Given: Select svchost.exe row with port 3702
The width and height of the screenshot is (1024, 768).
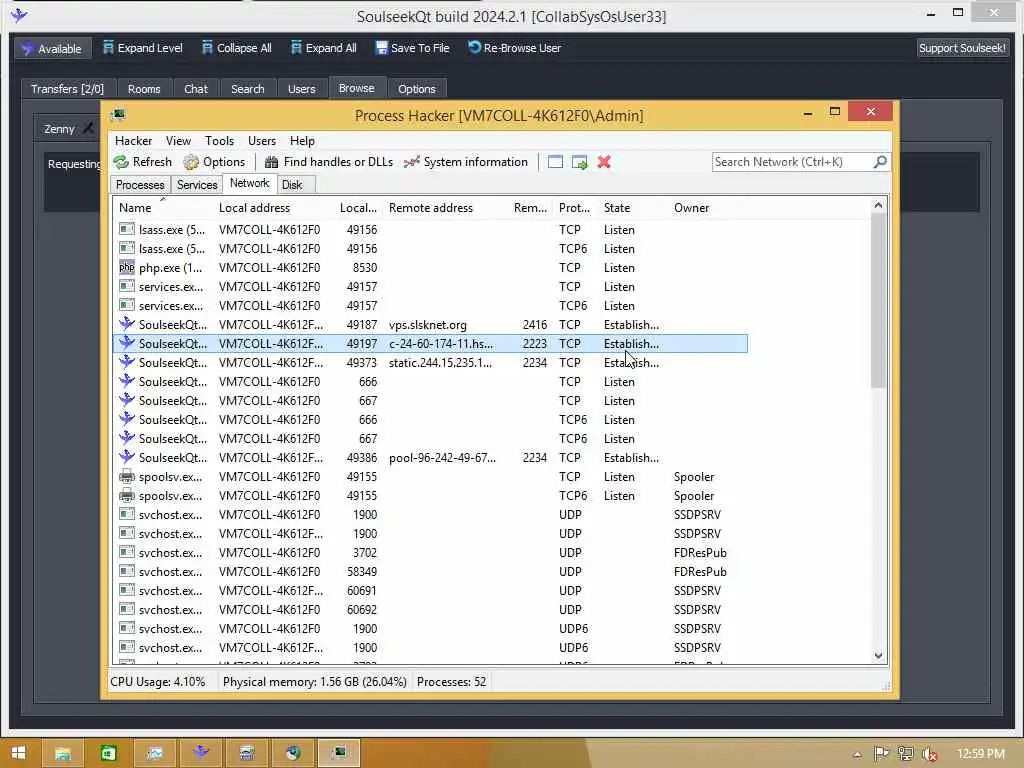Looking at the screenshot, I should coord(430,552).
